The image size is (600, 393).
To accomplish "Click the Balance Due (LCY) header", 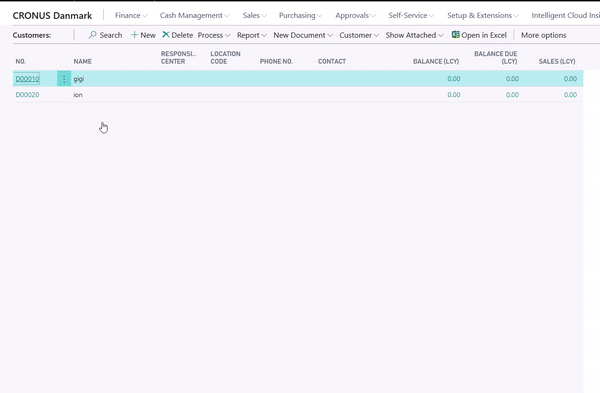I will pos(496,57).
